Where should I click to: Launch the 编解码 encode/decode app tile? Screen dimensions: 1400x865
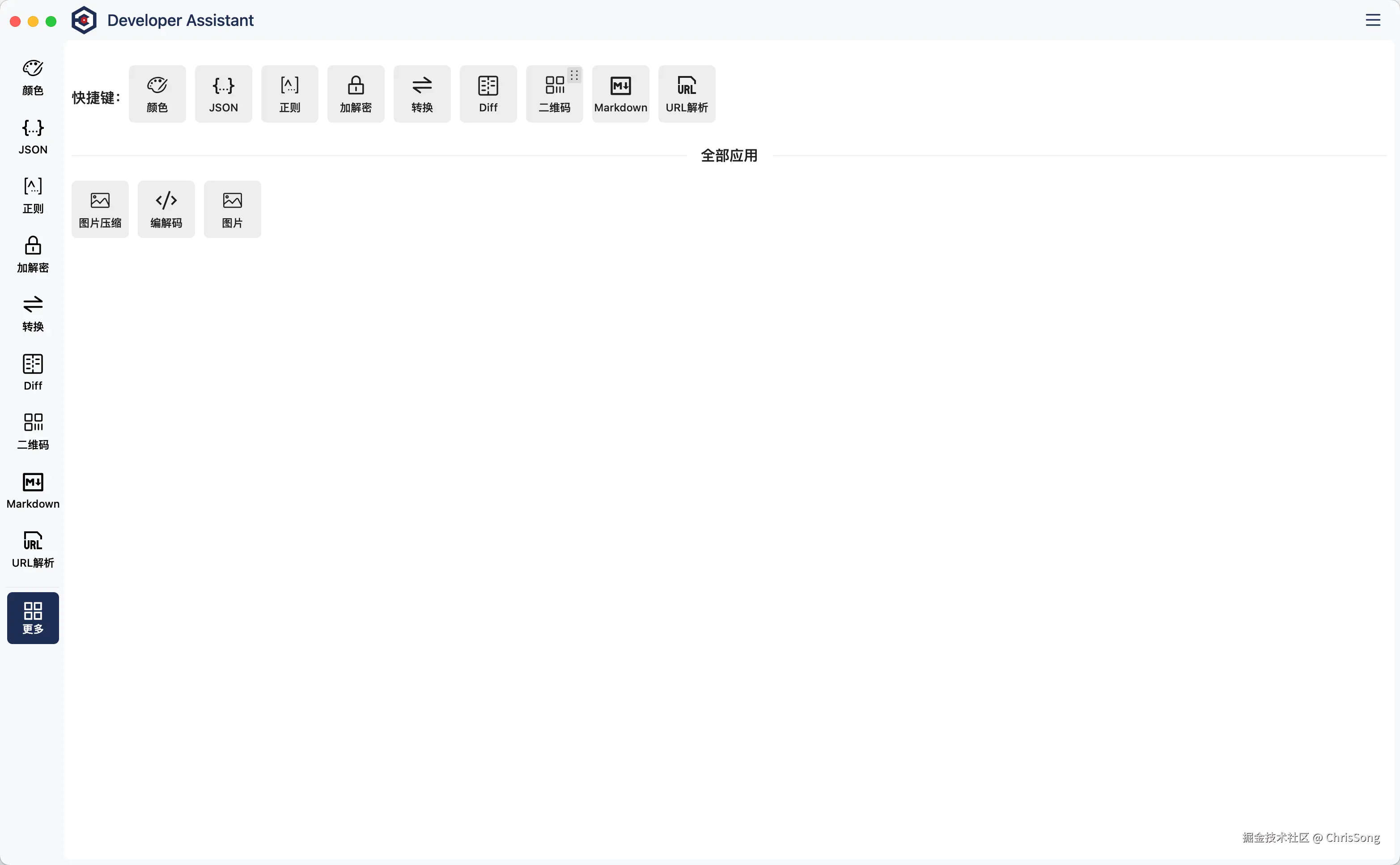(x=166, y=209)
